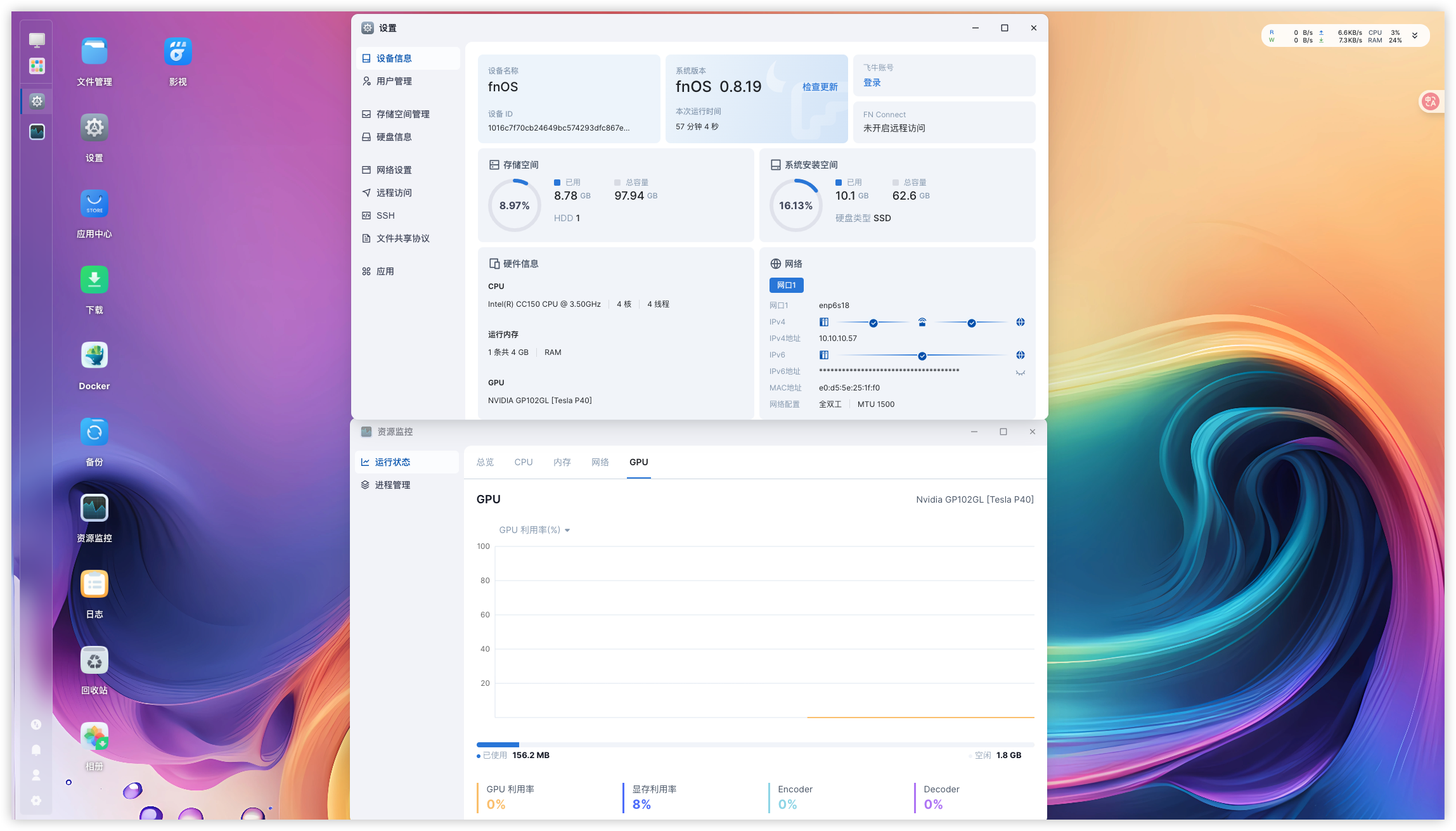Select 运行状态 in resource monitor sidebar
The image size is (1456, 831).
pos(407,462)
